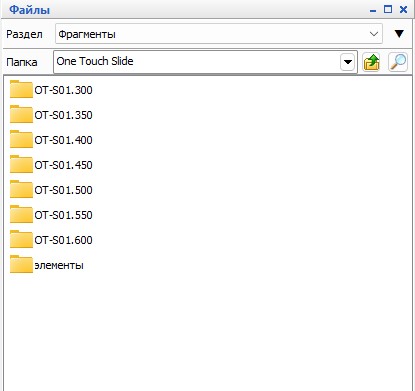Click the Файлы panel title

click(30, 10)
